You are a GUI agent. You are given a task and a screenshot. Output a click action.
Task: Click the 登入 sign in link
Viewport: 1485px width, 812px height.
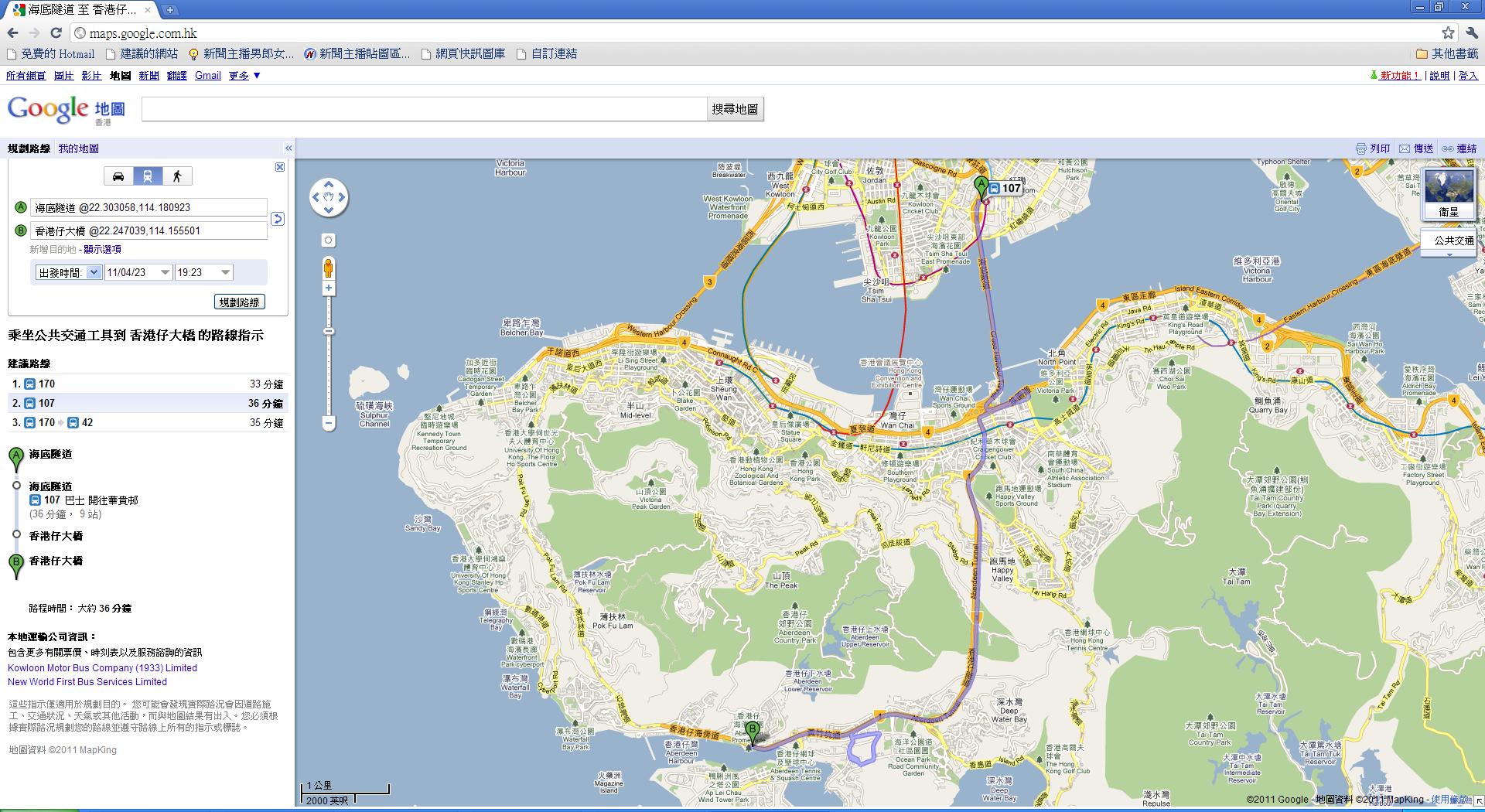1467,76
